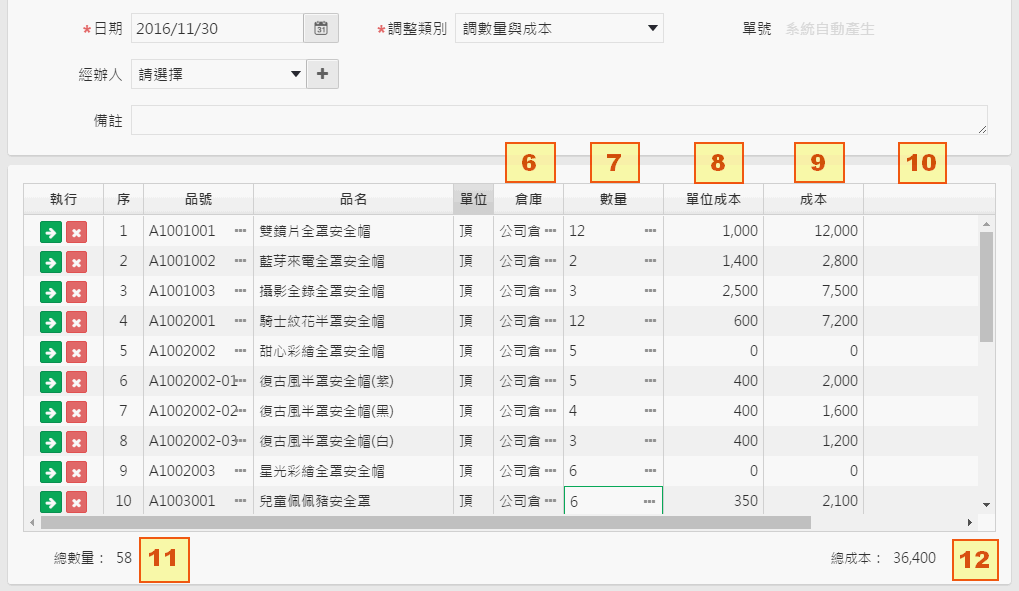Remove row A1001003 via red X
The width and height of the screenshot is (1019, 591).
coord(77,292)
